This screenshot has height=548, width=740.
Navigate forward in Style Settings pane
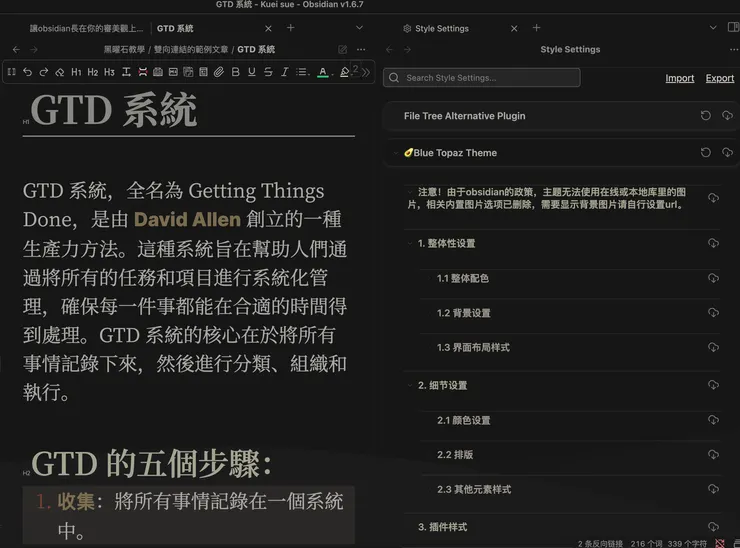pyautogui.click(x=407, y=49)
